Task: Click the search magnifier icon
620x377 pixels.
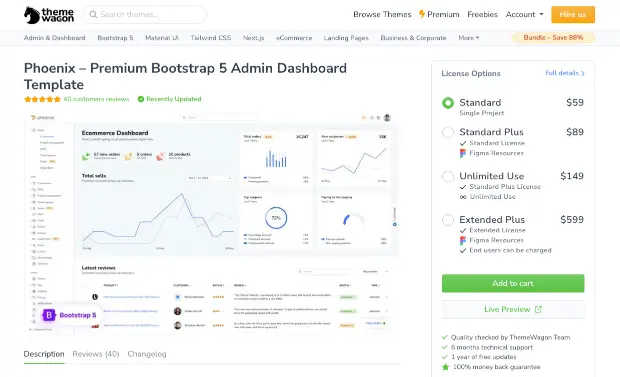Action: point(93,15)
